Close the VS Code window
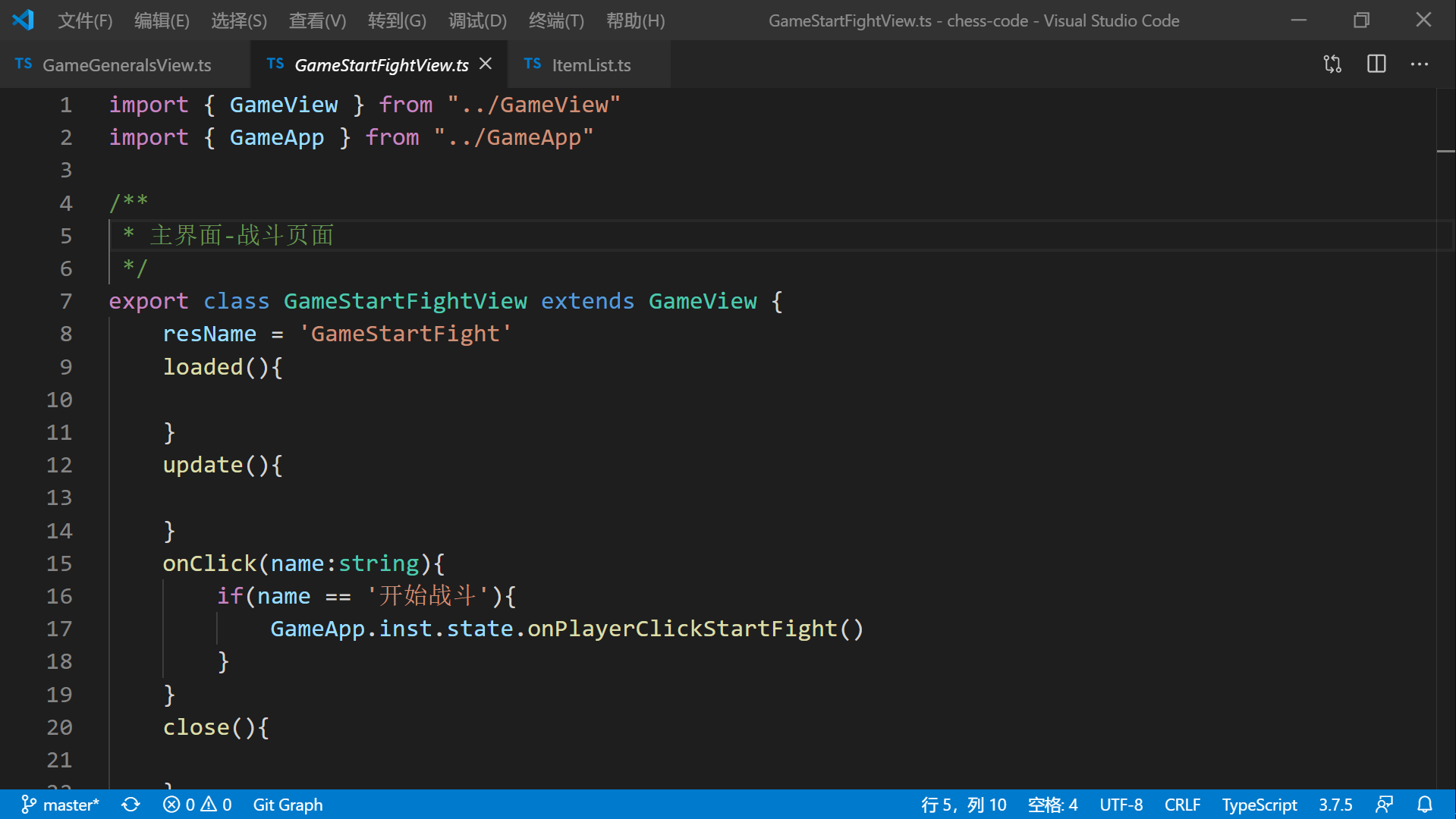 point(1423,20)
